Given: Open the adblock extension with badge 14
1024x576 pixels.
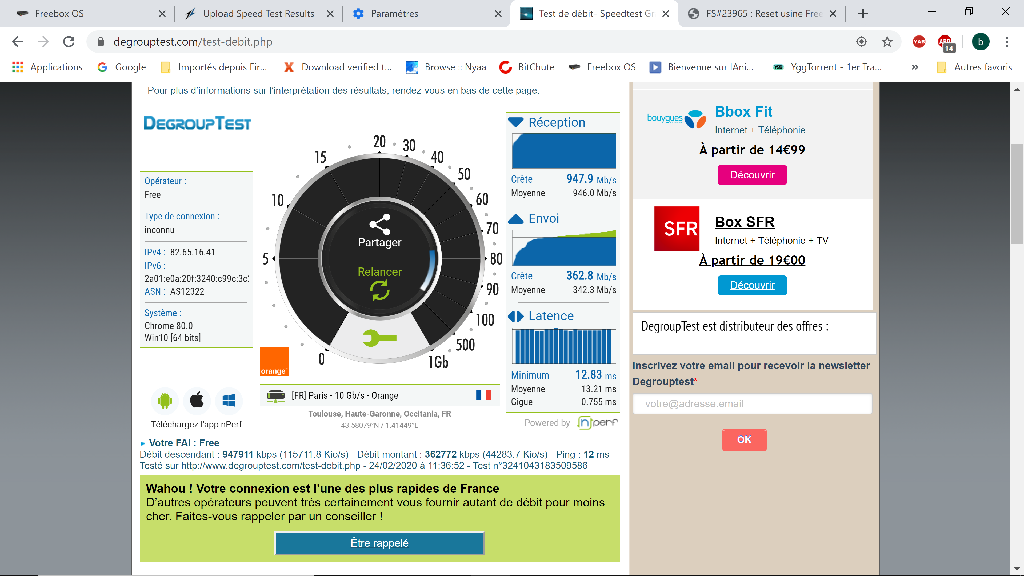Looking at the screenshot, I should (x=946, y=43).
